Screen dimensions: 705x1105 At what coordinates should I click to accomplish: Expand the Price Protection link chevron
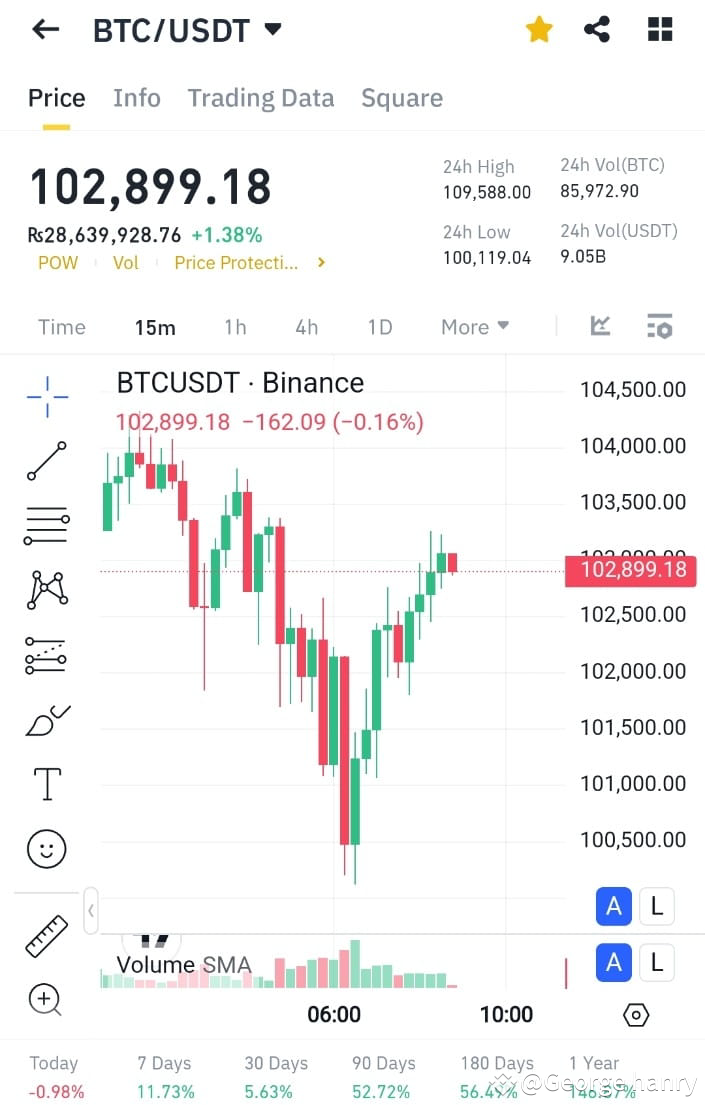[x=320, y=262]
